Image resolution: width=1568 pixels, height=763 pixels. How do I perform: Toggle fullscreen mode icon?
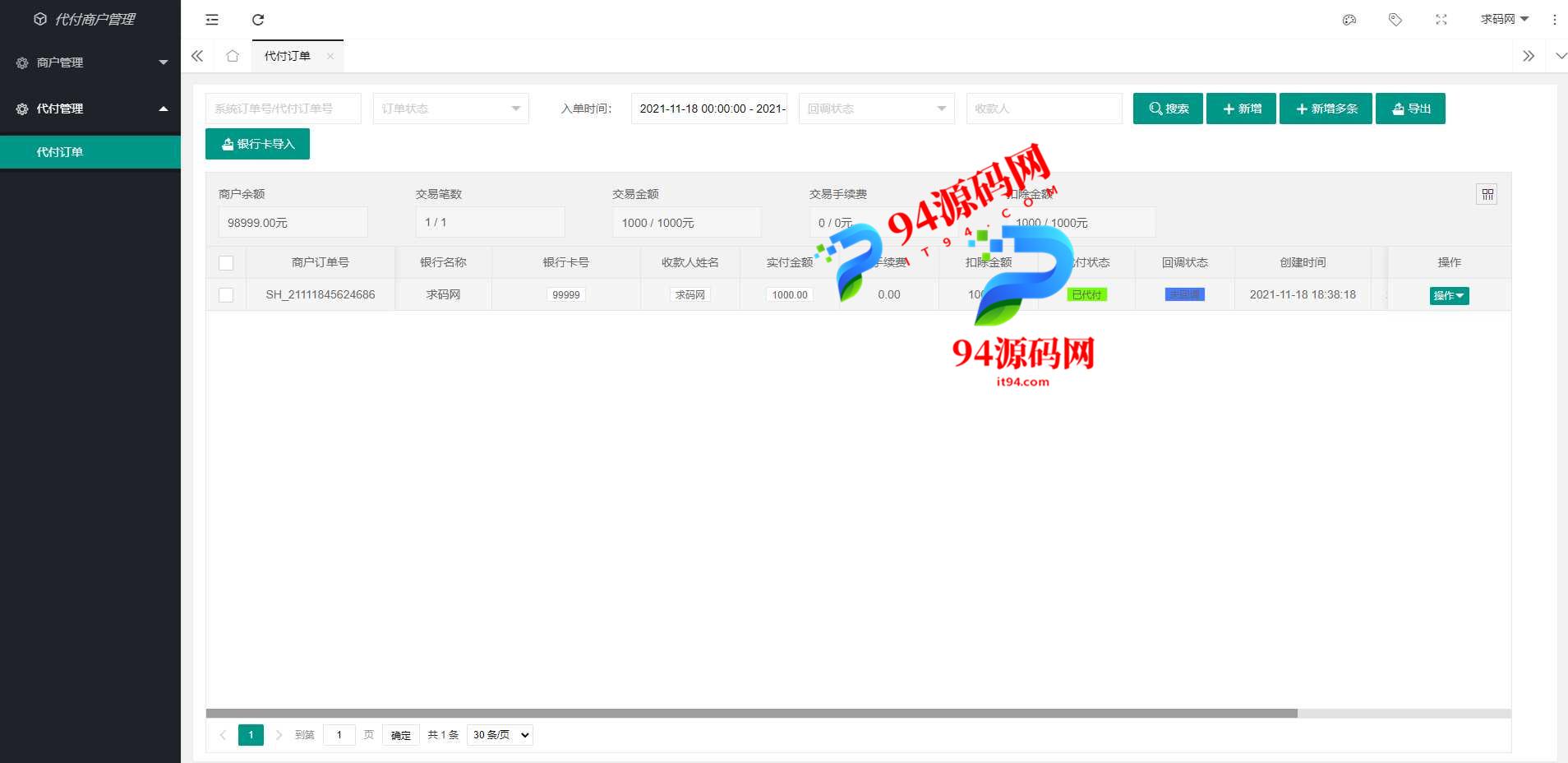1441,20
